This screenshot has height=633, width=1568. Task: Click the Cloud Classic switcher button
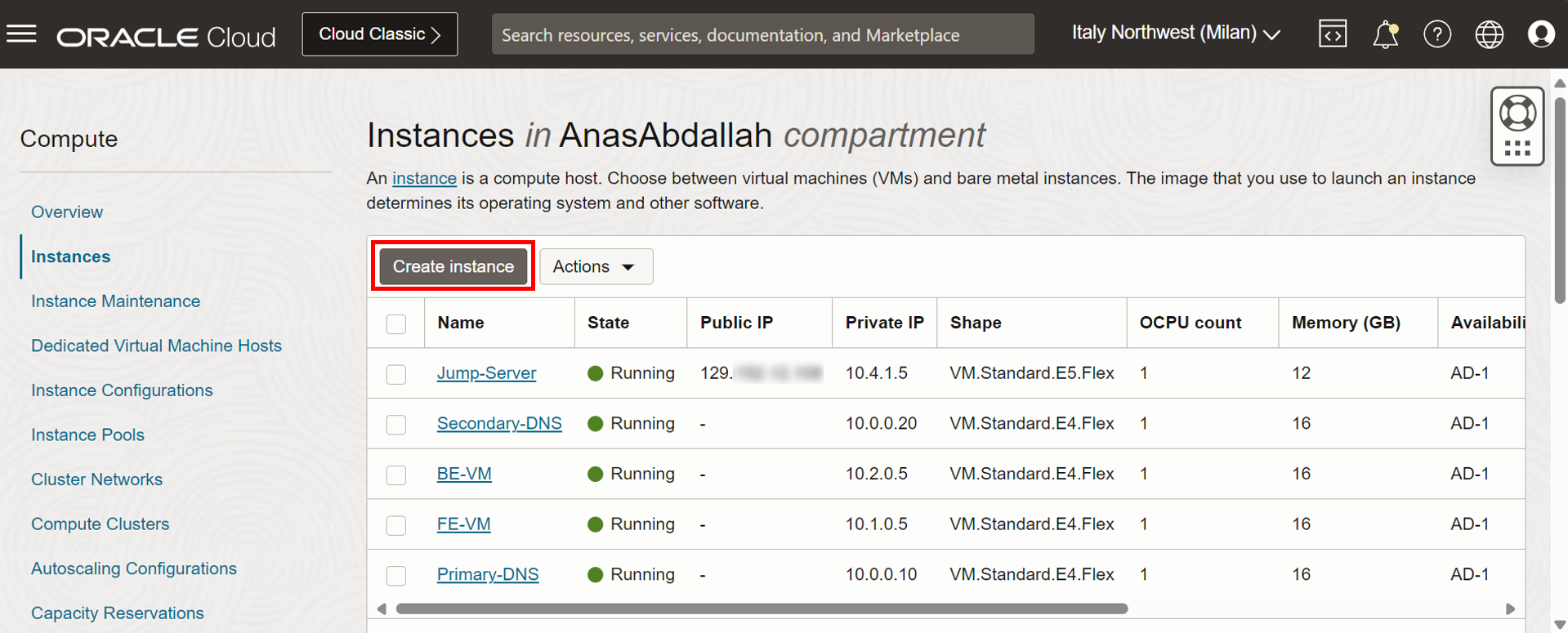(x=380, y=34)
